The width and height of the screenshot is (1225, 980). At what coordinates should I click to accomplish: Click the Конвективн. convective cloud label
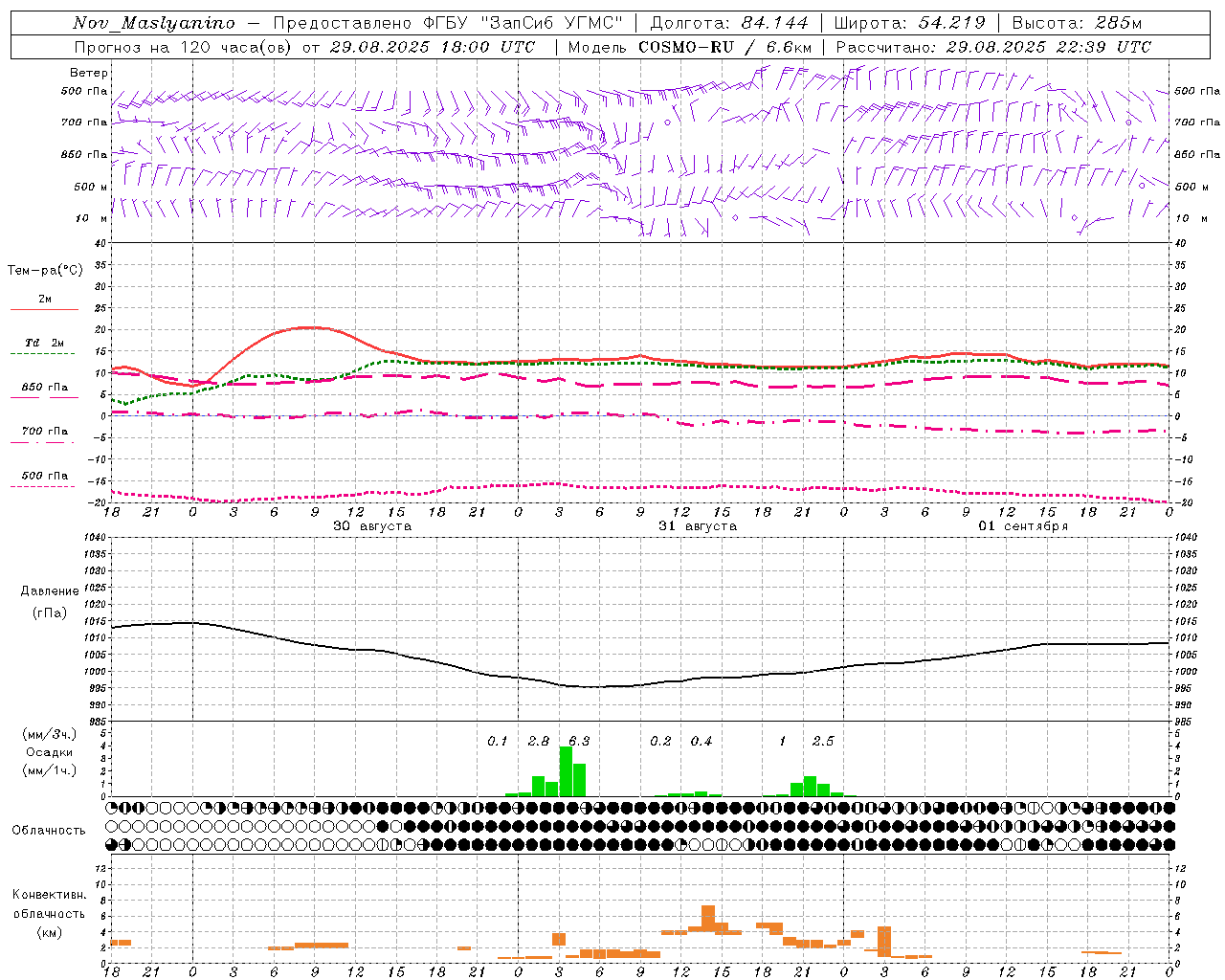[x=49, y=895]
